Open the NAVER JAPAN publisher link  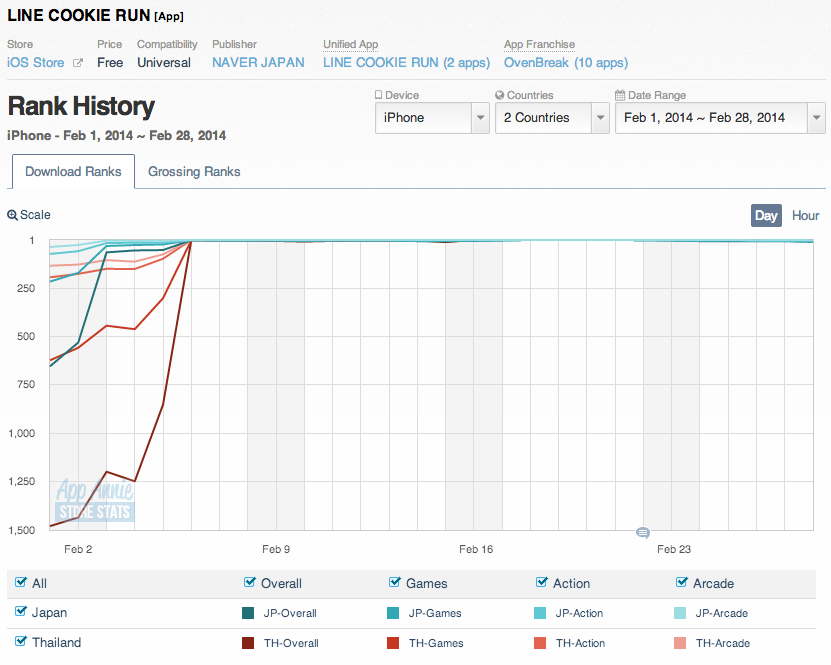click(258, 63)
